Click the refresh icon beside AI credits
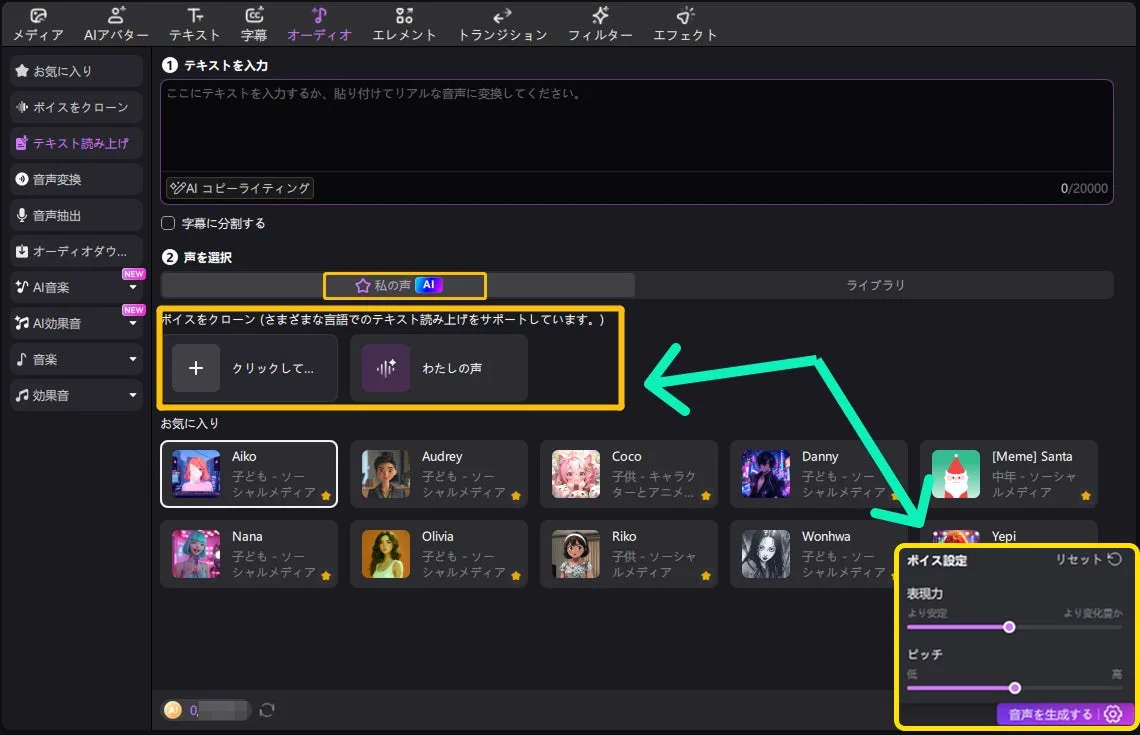 coord(267,710)
